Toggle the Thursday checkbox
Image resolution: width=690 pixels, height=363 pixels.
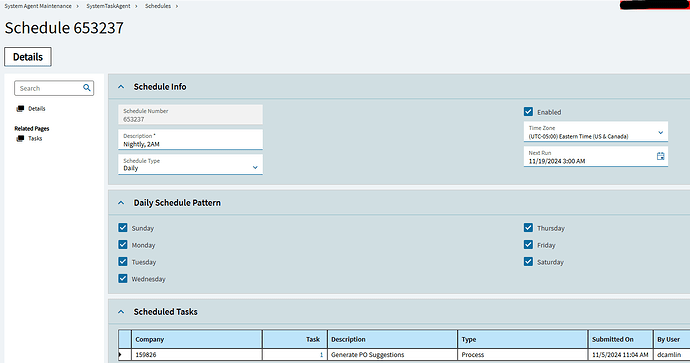[529, 228]
